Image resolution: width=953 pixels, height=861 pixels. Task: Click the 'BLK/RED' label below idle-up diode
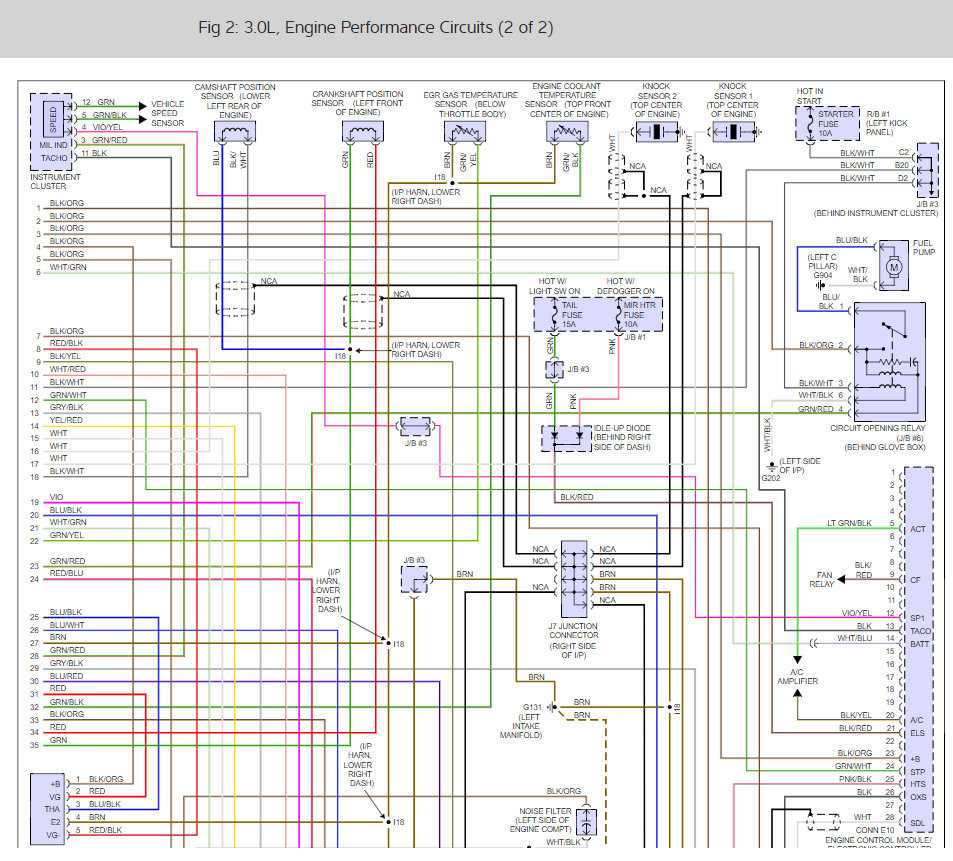tap(577, 497)
